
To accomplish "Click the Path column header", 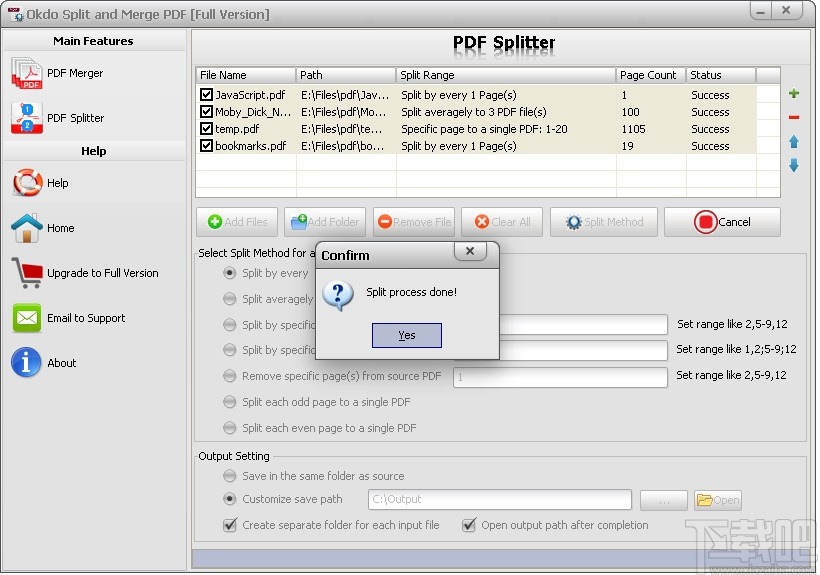I will 346,75.
